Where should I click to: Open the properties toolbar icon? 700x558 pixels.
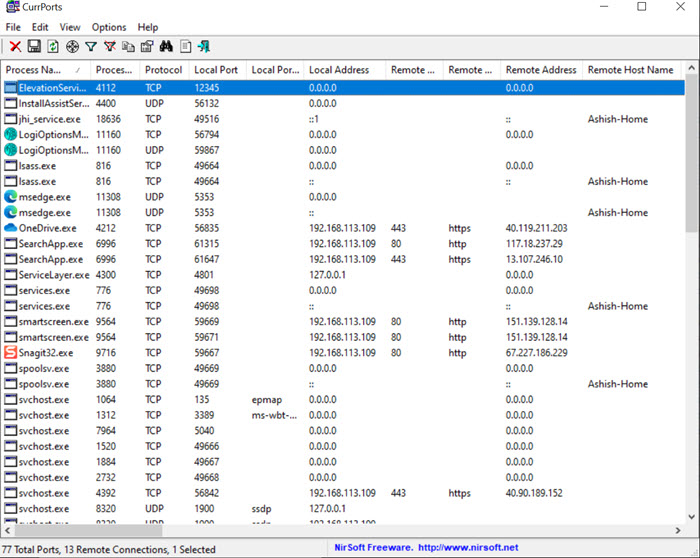pyautogui.click(x=147, y=46)
